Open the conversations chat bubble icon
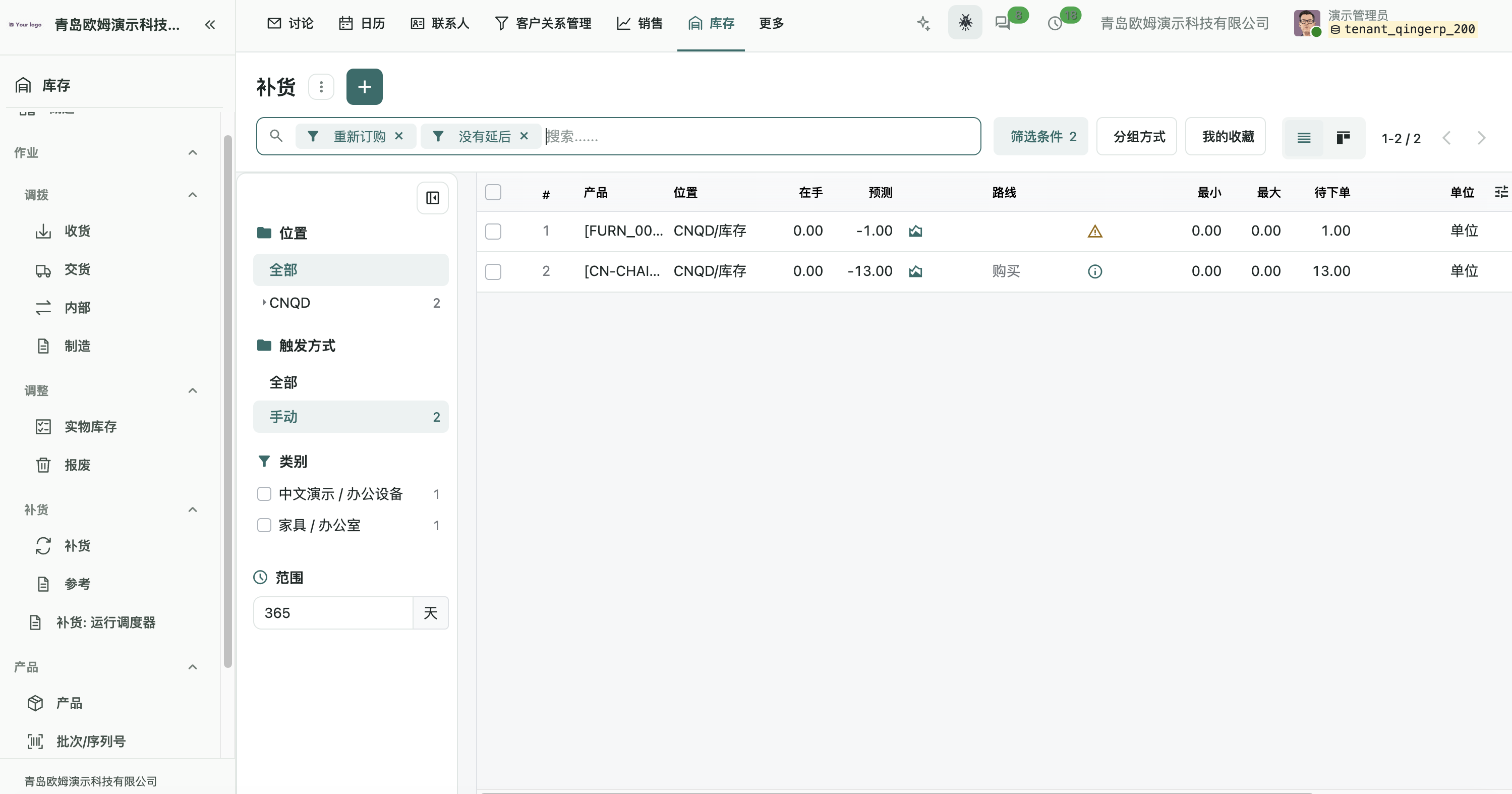 (x=1003, y=23)
